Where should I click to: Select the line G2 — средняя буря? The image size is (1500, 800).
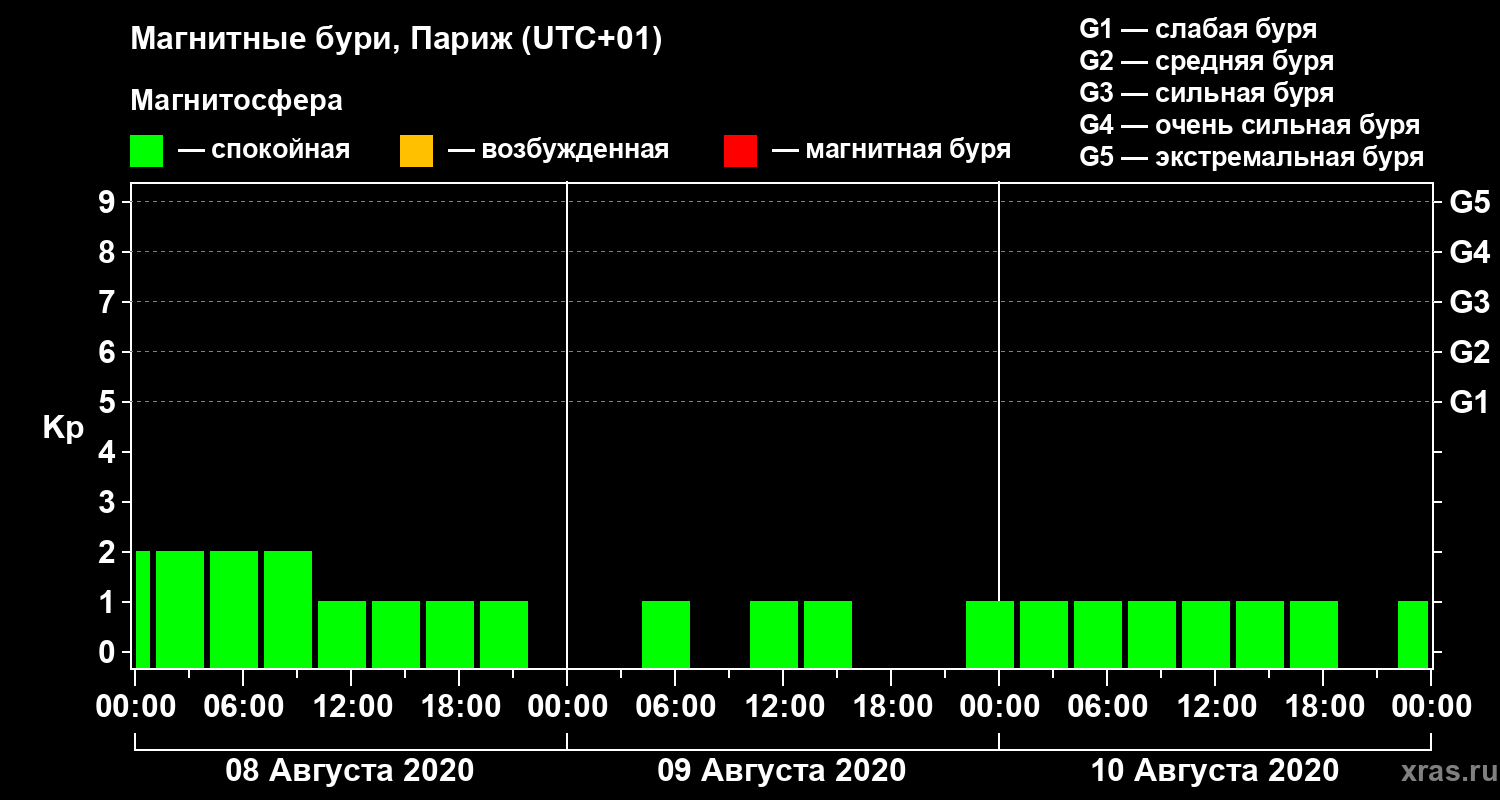[x=1207, y=61]
